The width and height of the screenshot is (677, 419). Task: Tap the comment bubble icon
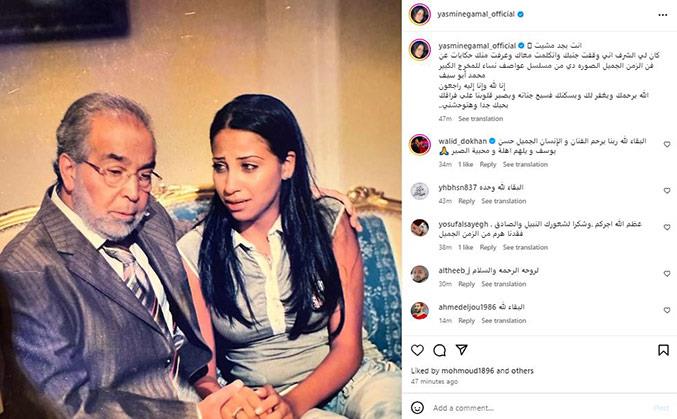pos(440,350)
